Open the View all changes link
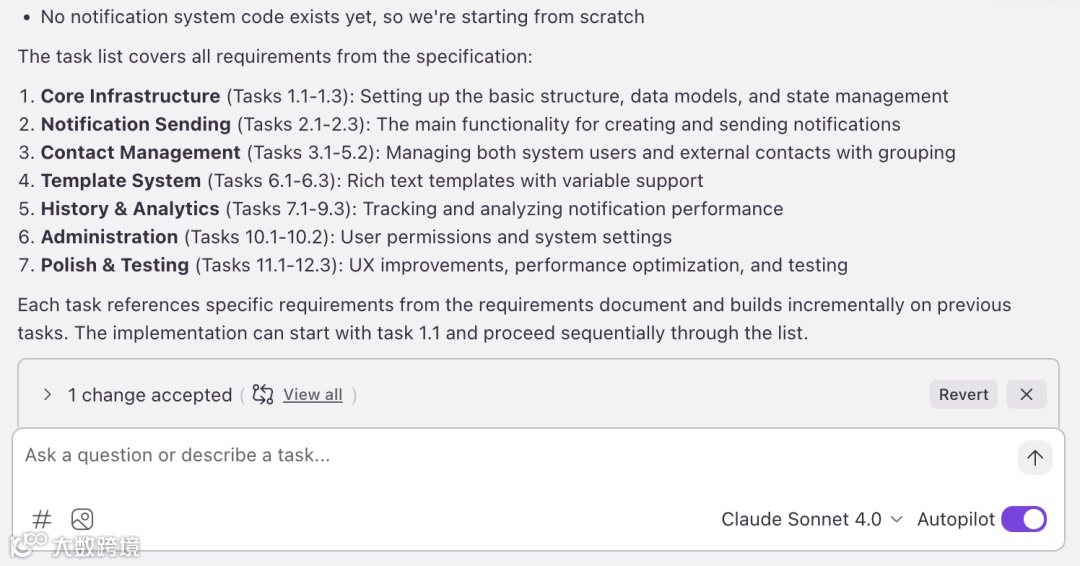This screenshot has width=1080, height=566. pos(312,395)
